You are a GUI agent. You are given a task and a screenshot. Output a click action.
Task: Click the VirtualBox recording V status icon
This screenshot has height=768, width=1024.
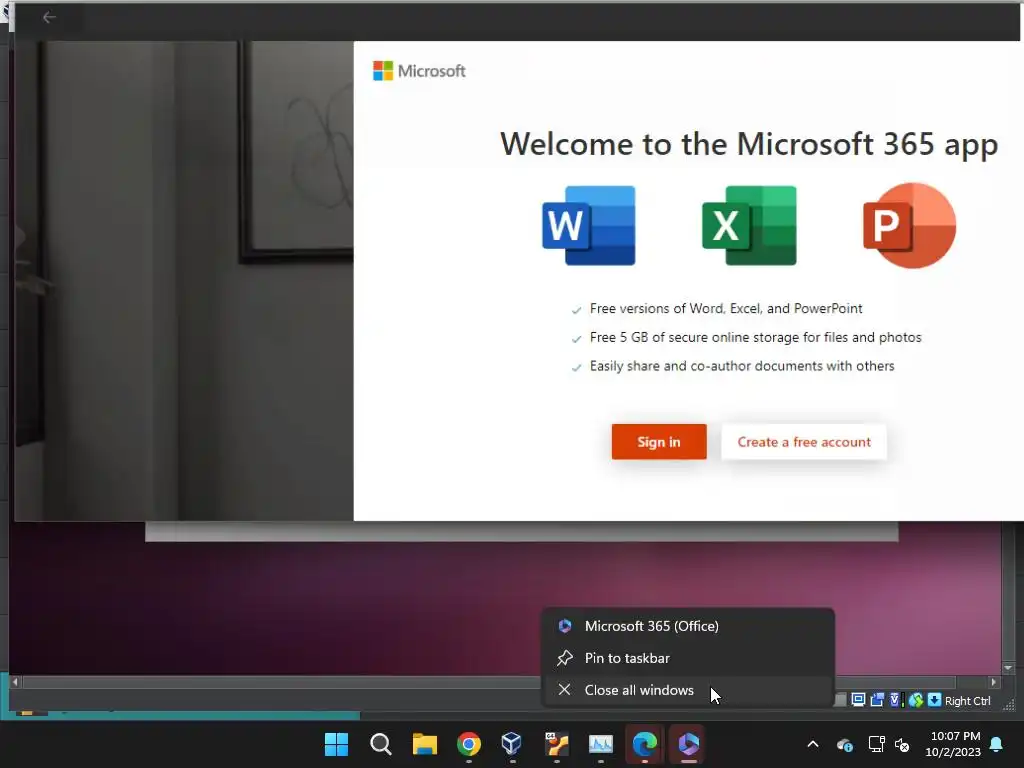(x=895, y=700)
